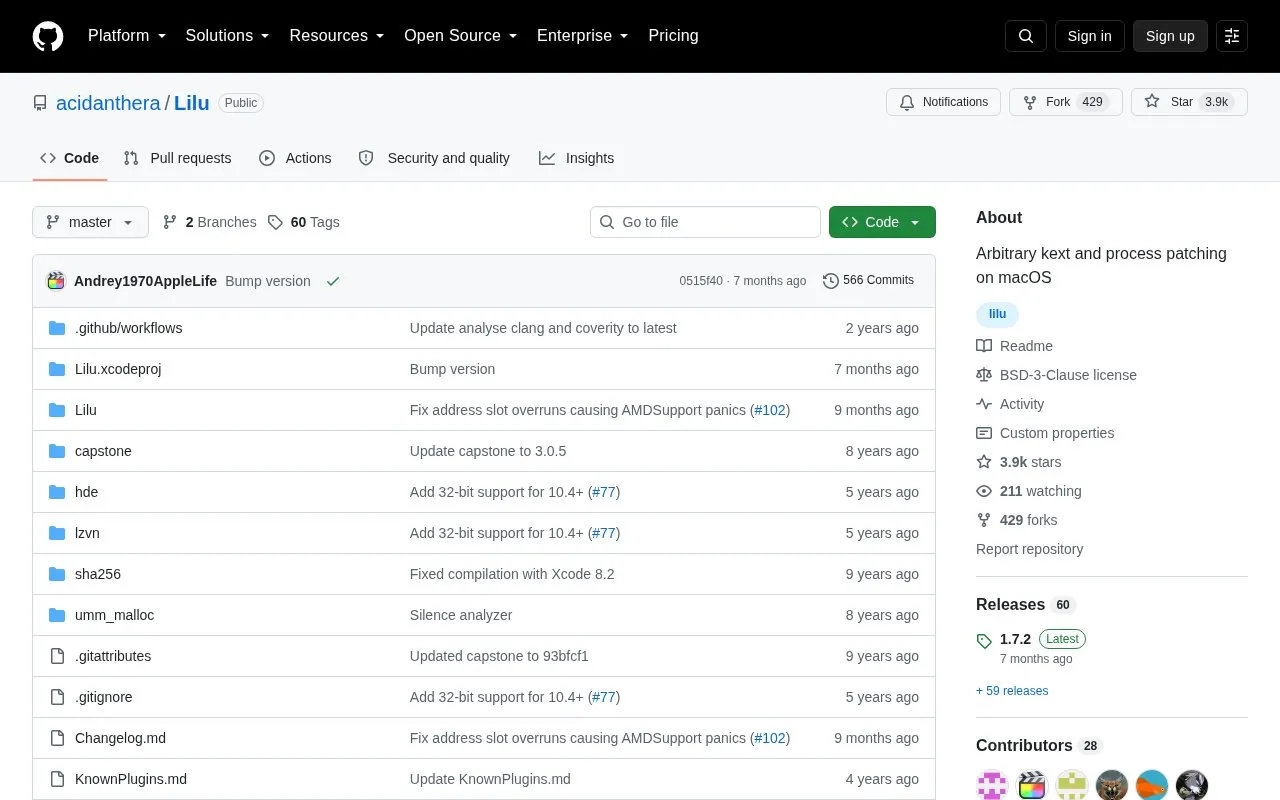The height and width of the screenshot is (800, 1280).
Task: Open the 211 watching link
Action: pyautogui.click(x=1028, y=491)
